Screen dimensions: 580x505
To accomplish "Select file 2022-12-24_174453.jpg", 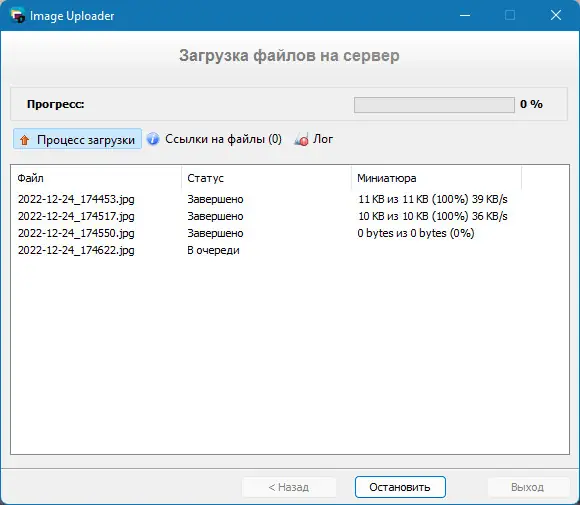I will pyautogui.click(x=76, y=199).
